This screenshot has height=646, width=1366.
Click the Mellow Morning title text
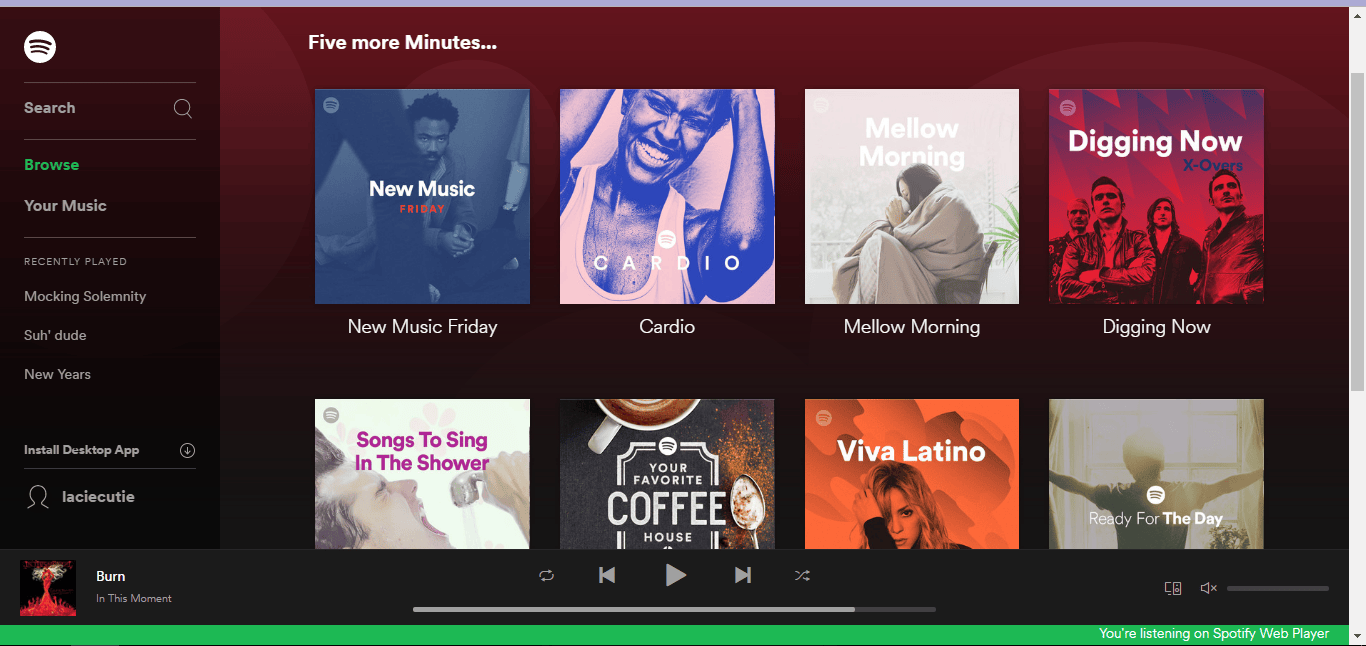pyautogui.click(x=912, y=327)
